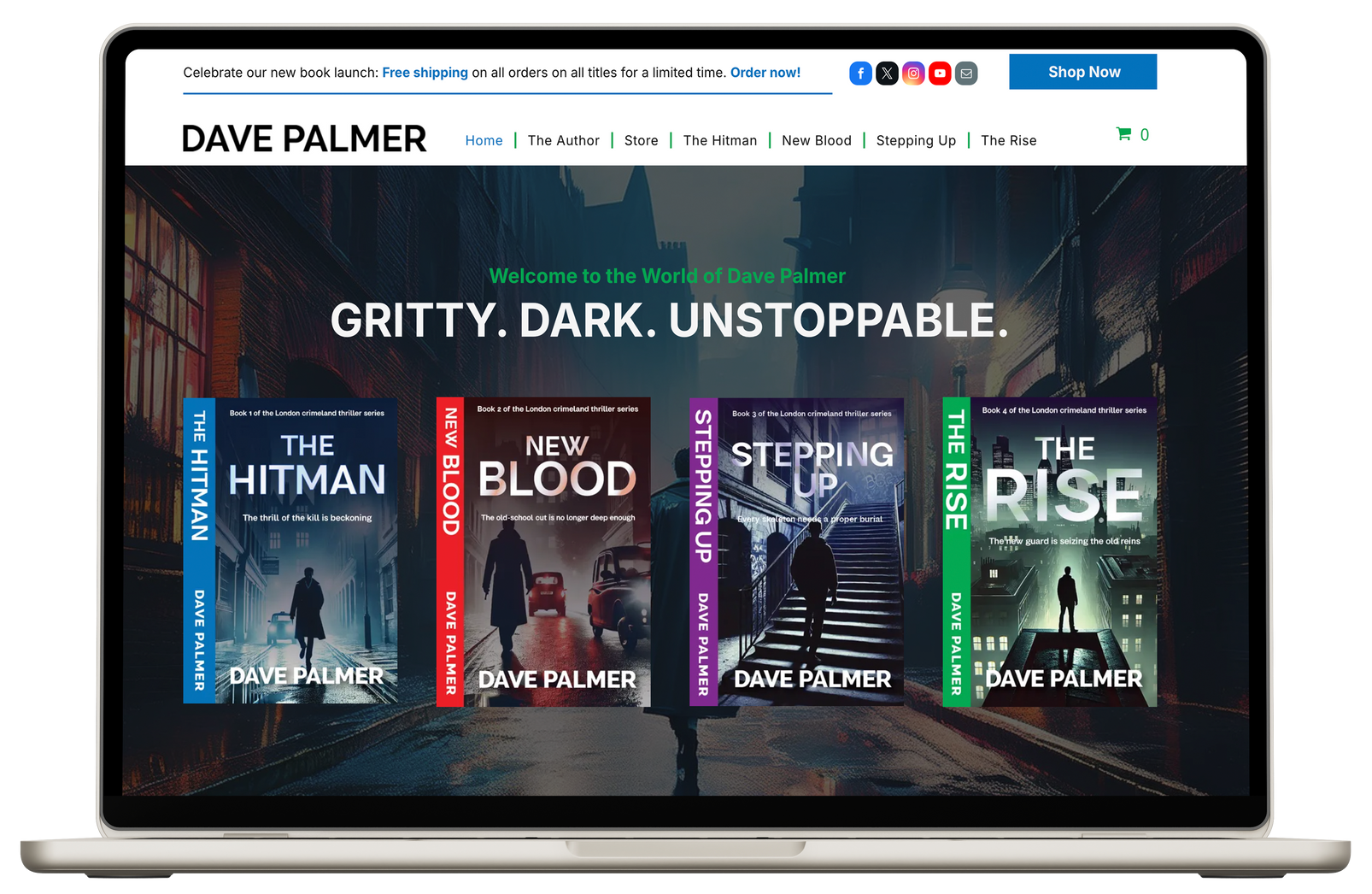Open The Hitman book cover
Screen dimensions: 1372x894
click(290, 551)
